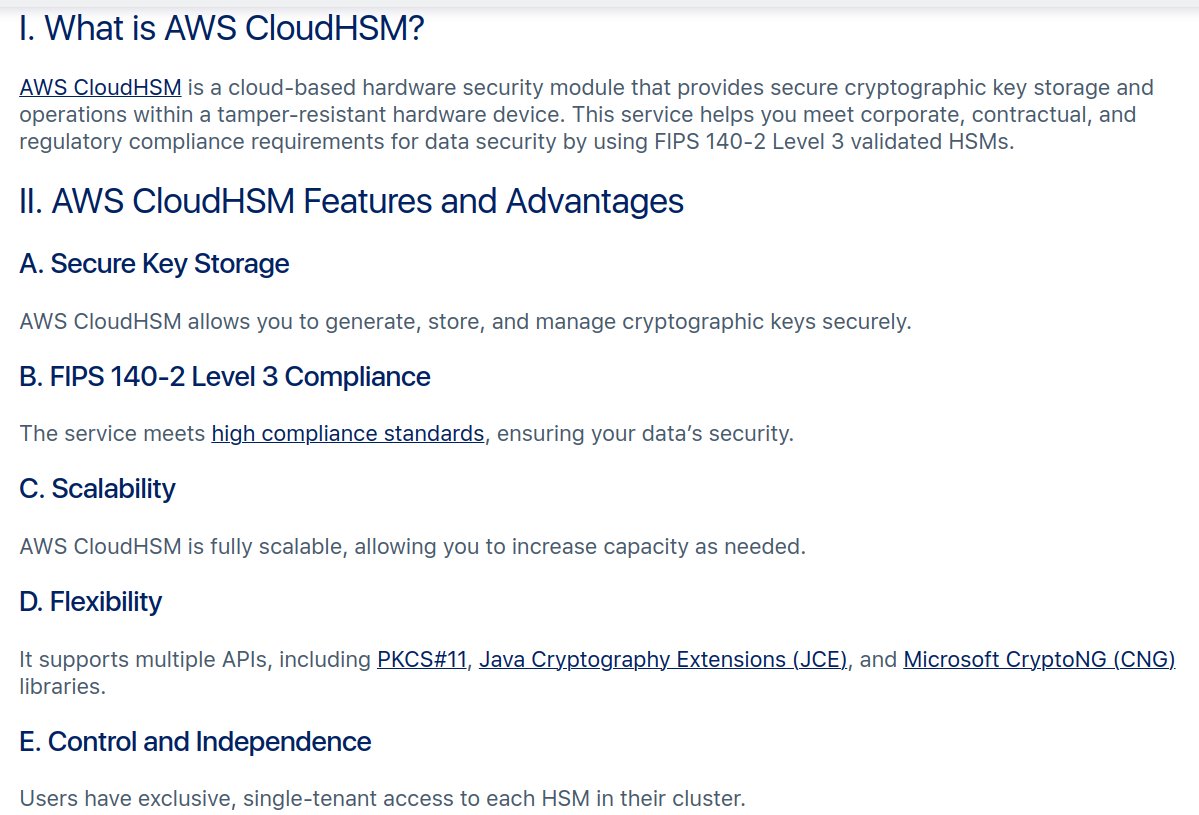This screenshot has height=815, width=1199.
Task: Click text 'operations within a tamper-resistant hardware device'
Action: point(292,114)
